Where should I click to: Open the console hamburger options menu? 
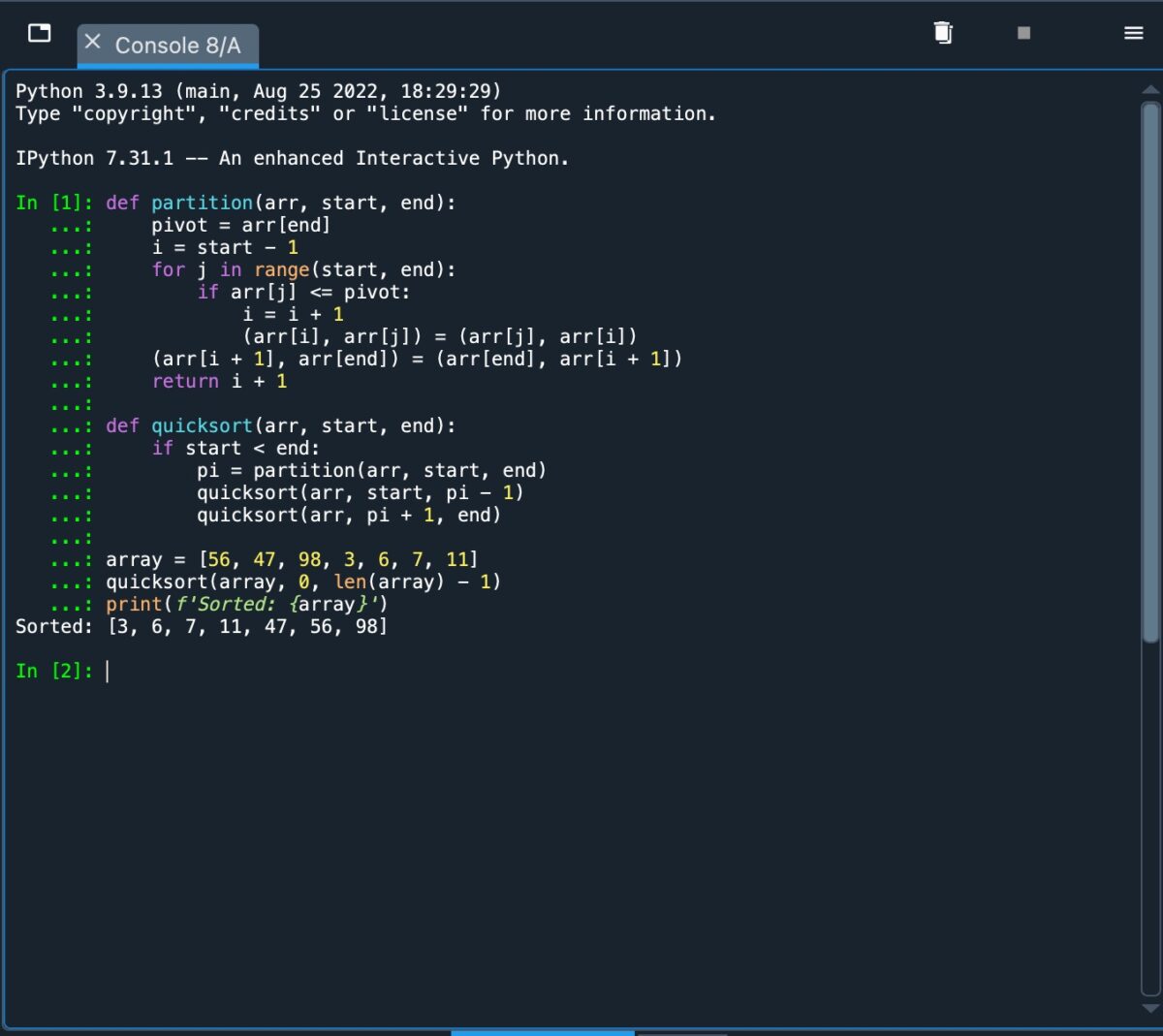[x=1133, y=33]
